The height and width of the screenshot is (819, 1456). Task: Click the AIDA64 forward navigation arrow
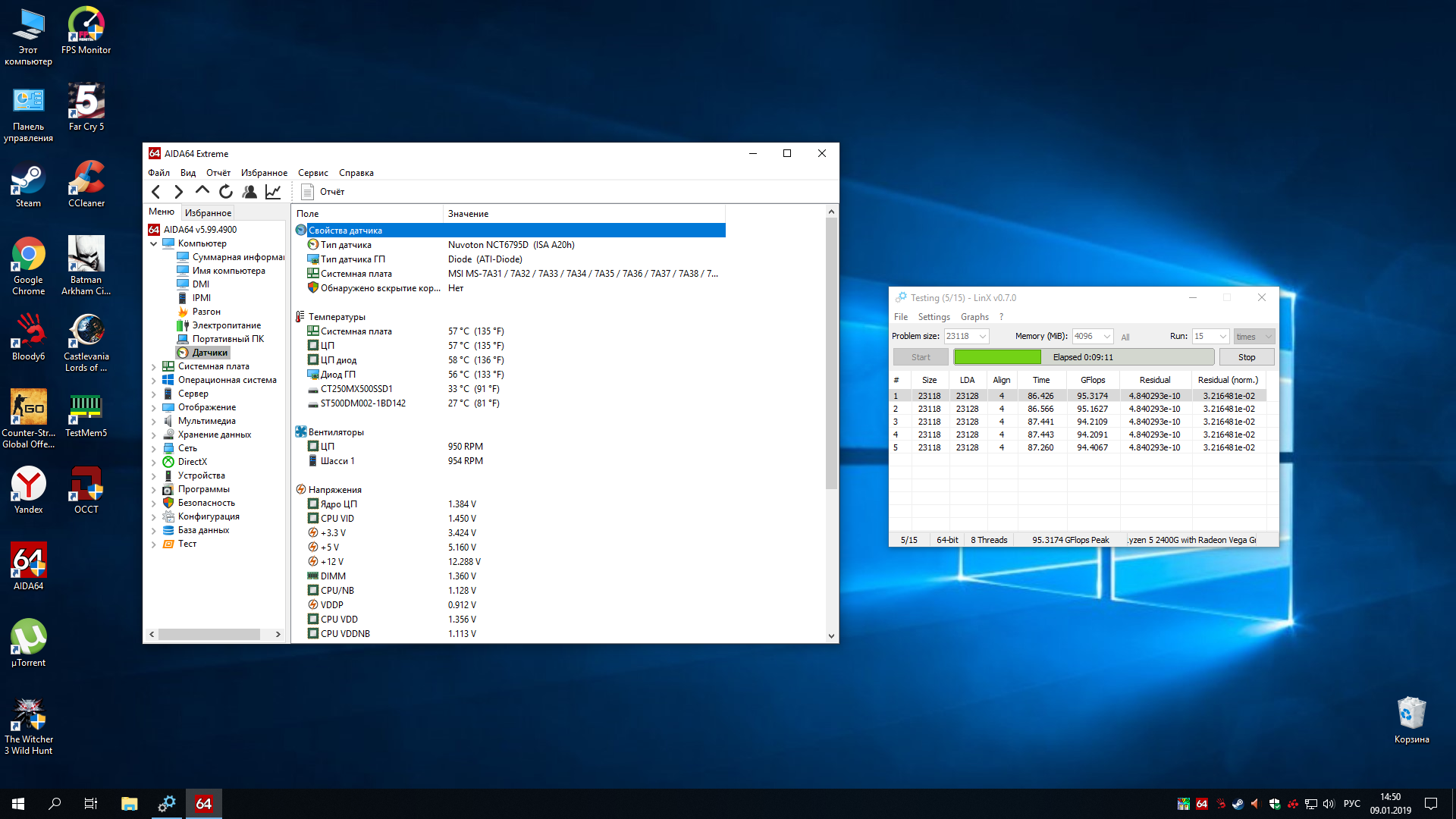[179, 192]
